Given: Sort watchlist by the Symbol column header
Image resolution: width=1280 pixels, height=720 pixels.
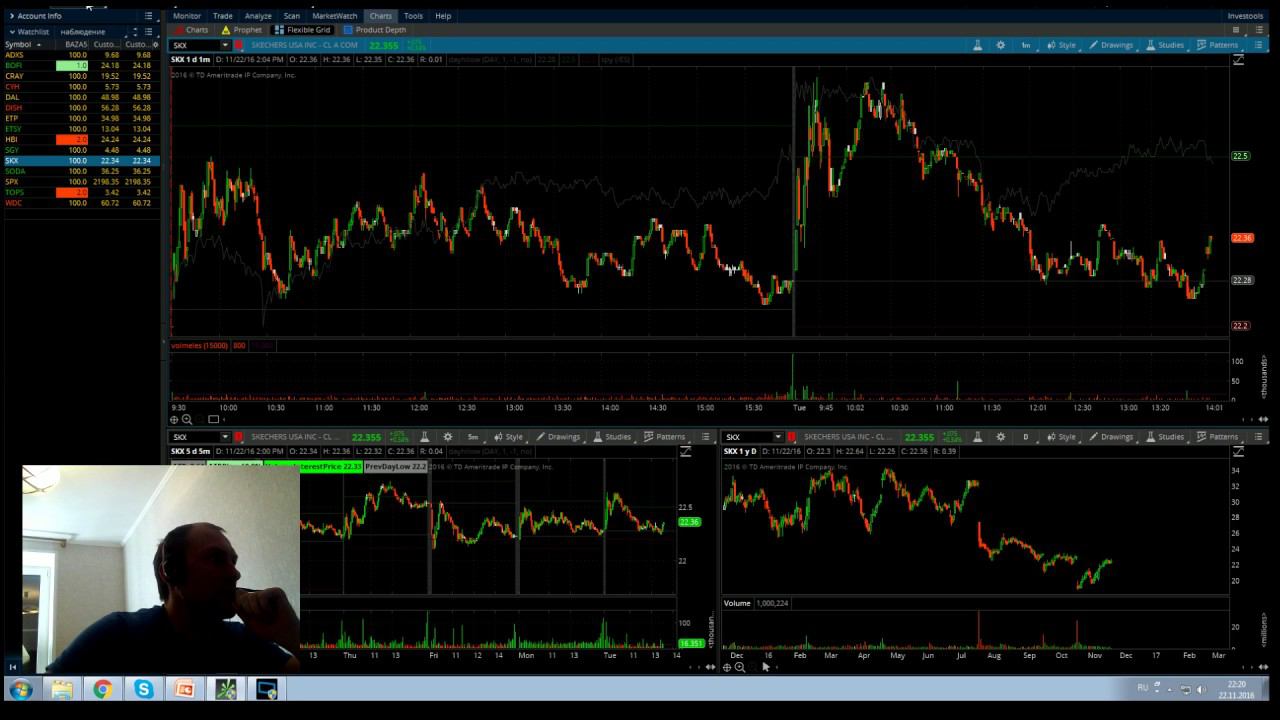Looking at the screenshot, I should [22, 45].
